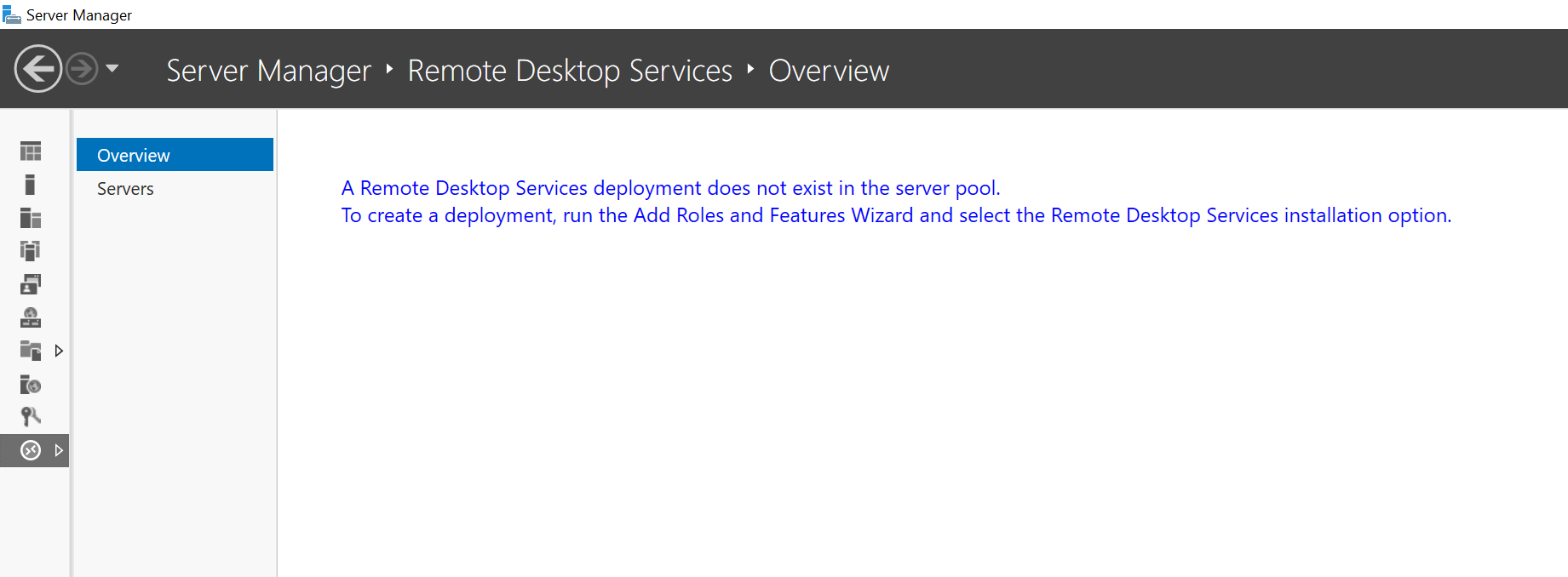Open the sidebar icon with windows and user card

click(31, 283)
